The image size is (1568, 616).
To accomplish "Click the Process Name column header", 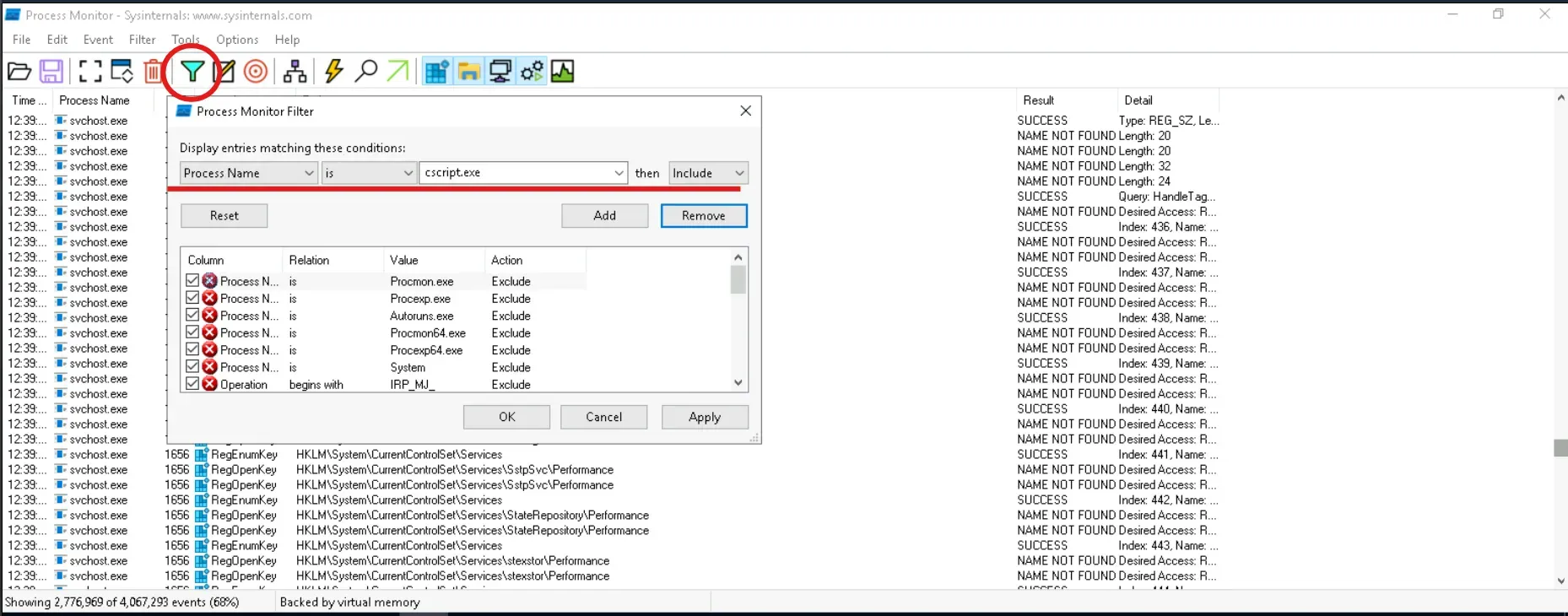I will tap(103, 100).
